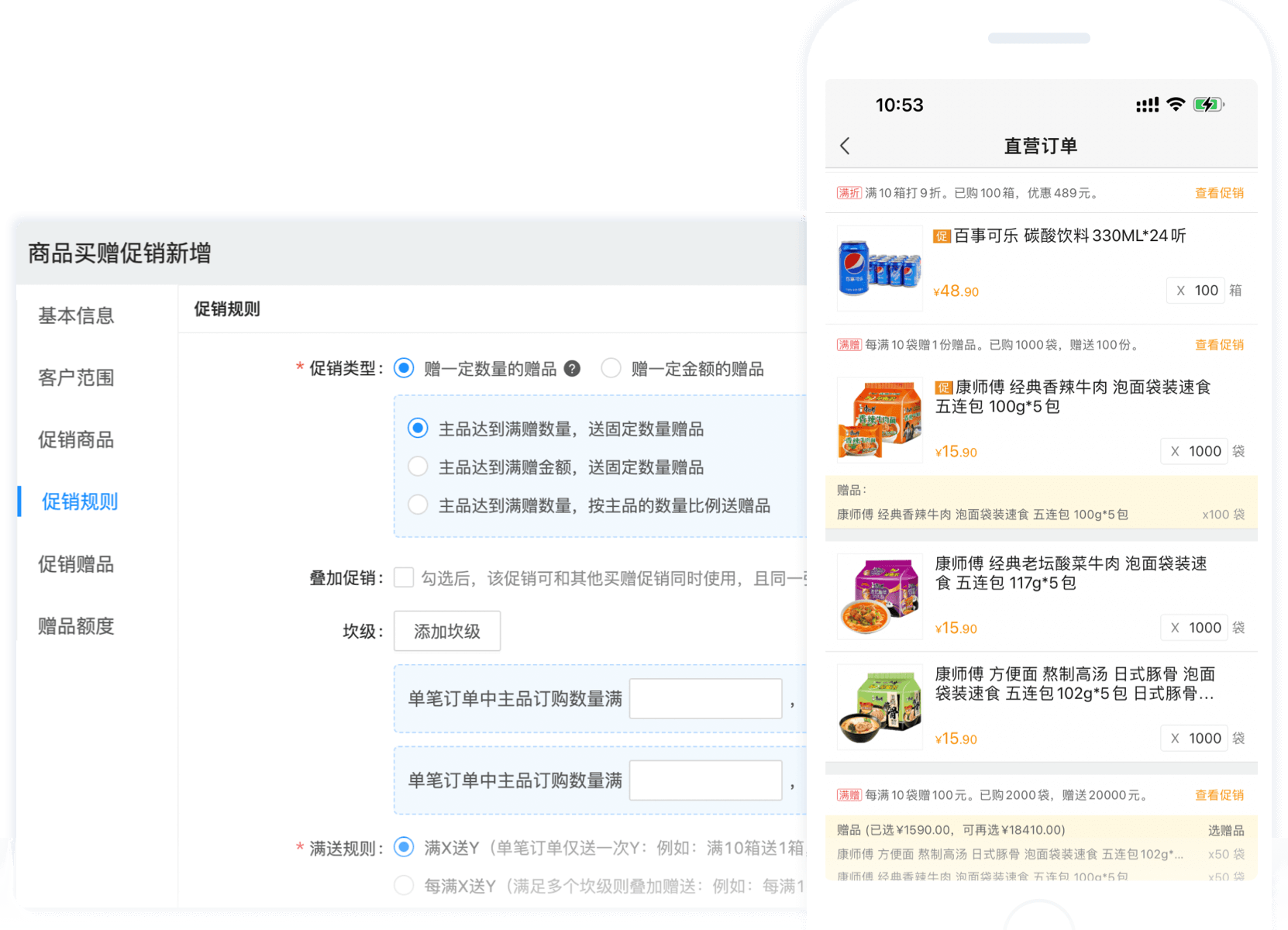Go to 促销赠品 section
This screenshot has width=1288, height=930.
pos(76,563)
